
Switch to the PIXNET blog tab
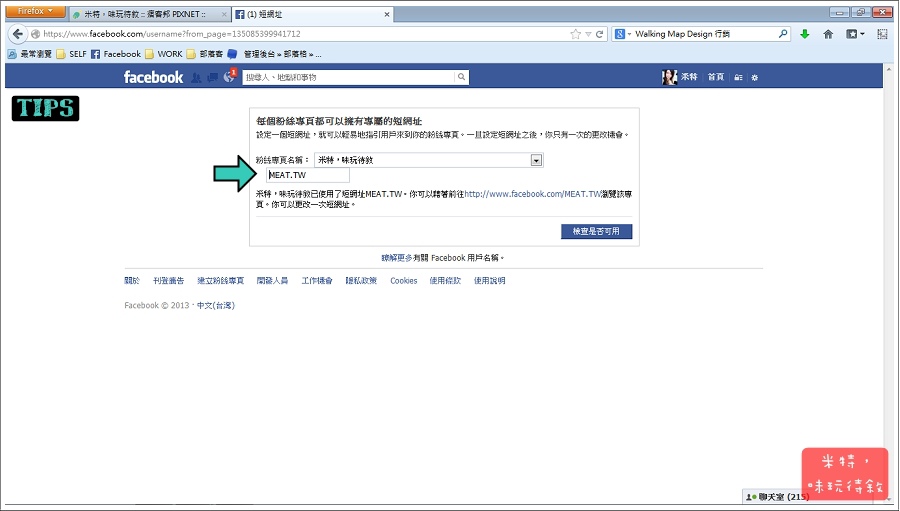[150, 14]
